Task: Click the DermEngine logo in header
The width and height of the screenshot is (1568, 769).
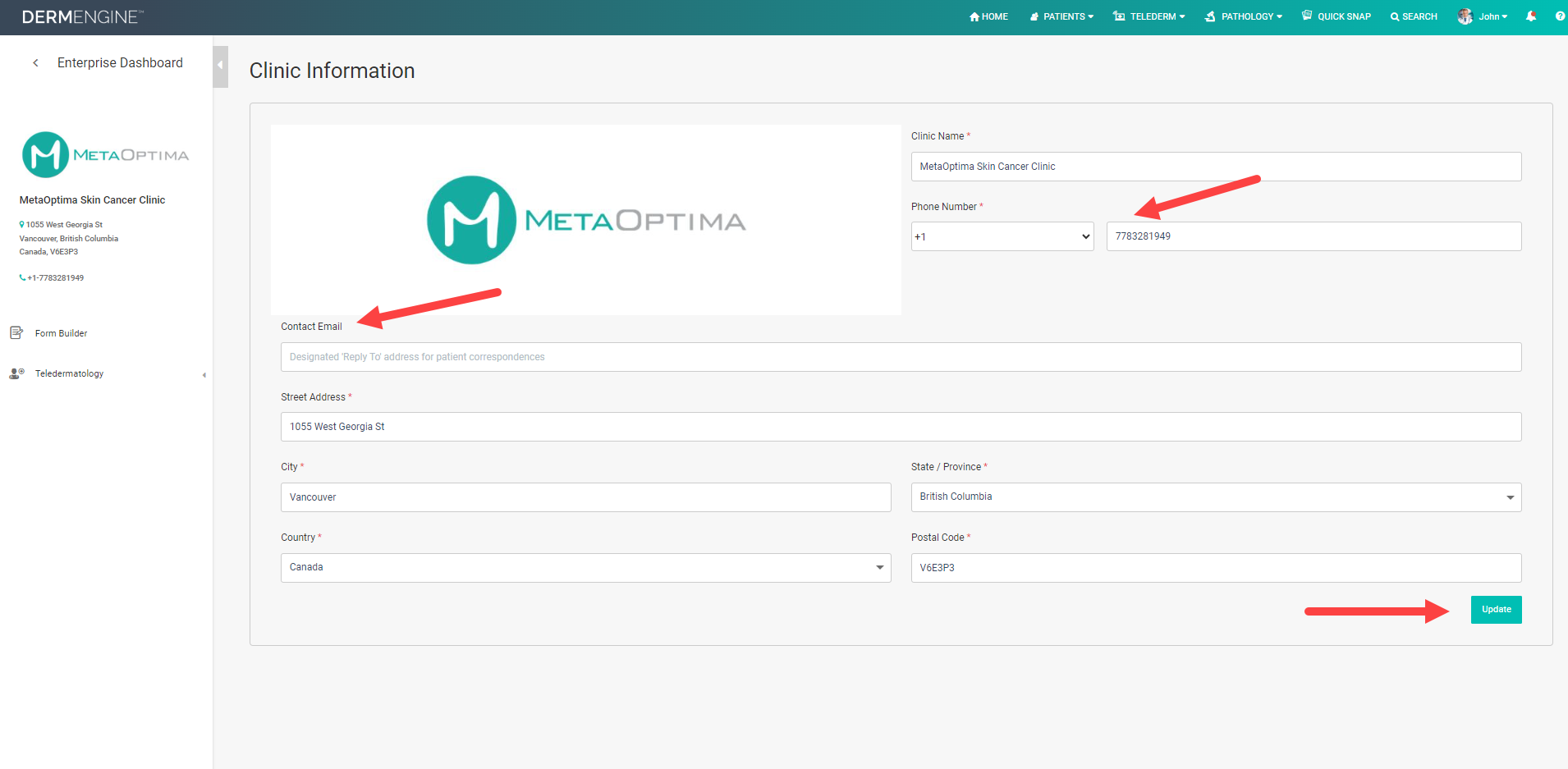Action: tap(82, 16)
